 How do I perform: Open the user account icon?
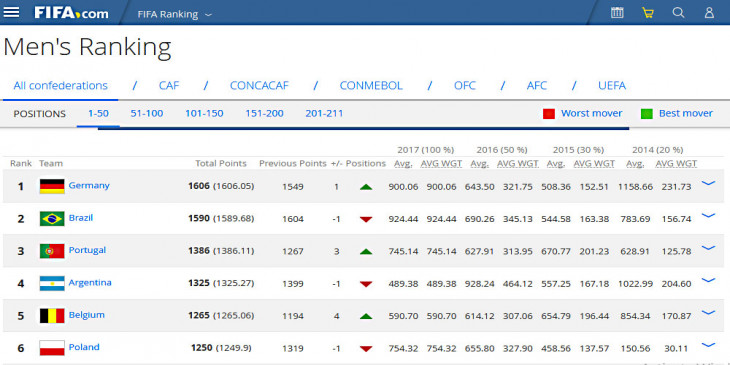pyautogui.click(x=709, y=13)
